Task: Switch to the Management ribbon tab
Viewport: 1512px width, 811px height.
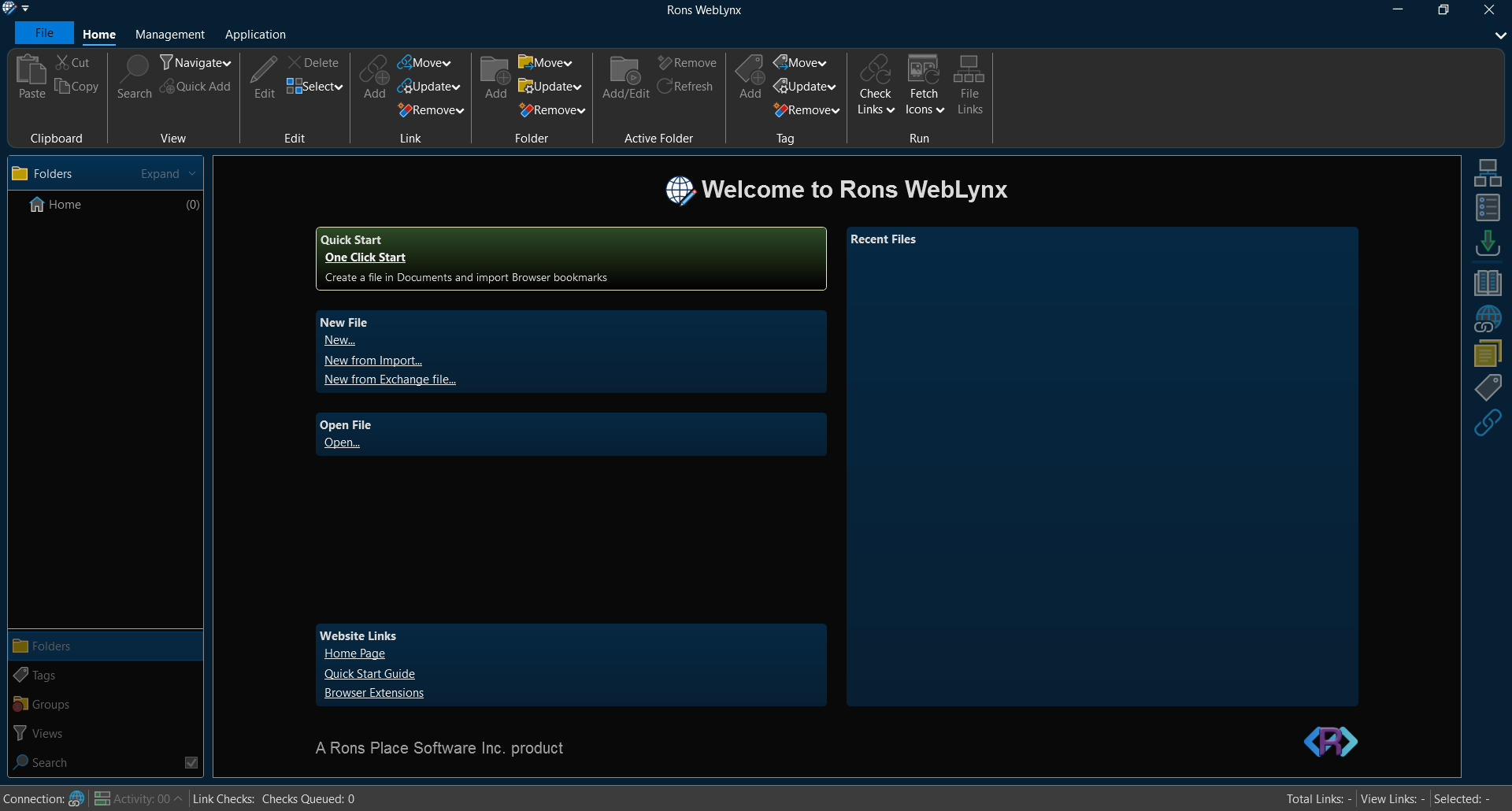Action: pyautogui.click(x=170, y=35)
